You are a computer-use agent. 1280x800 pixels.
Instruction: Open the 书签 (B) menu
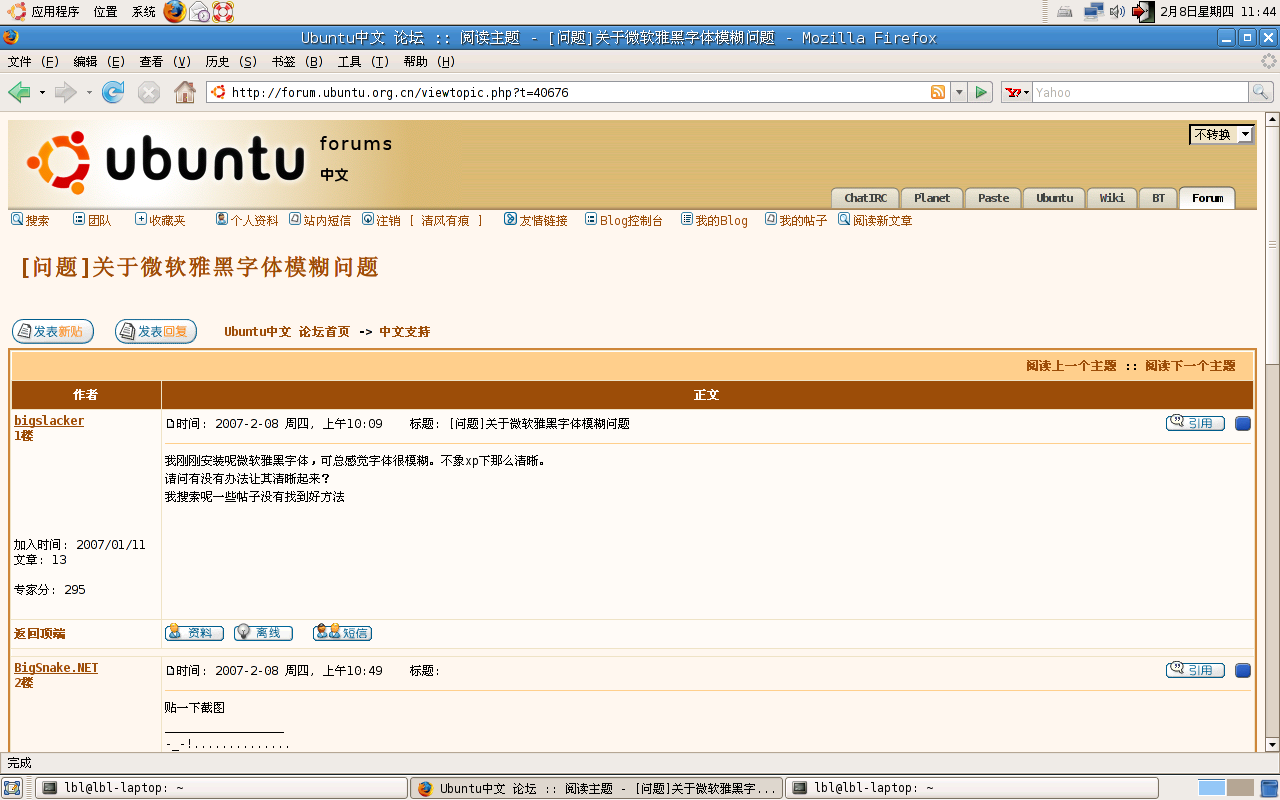(x=297, y=61)
